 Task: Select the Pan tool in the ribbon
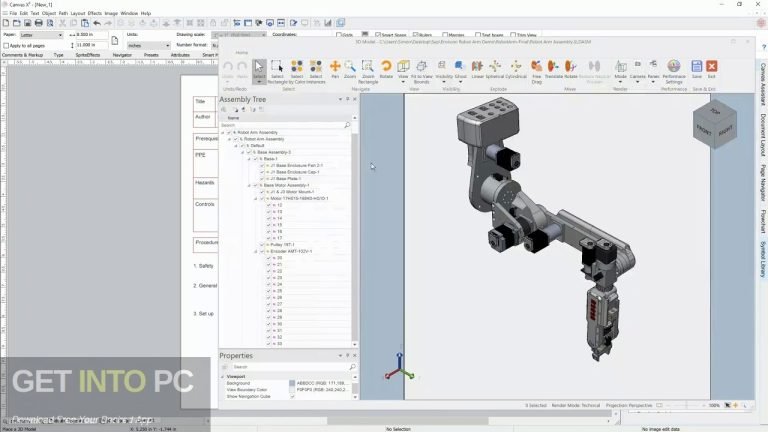coord(335,68)
